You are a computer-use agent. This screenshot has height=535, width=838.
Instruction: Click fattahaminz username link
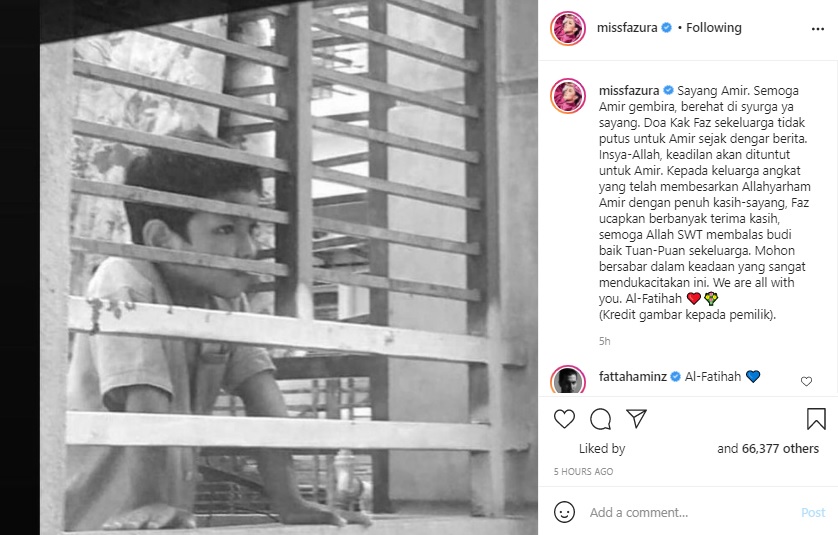(x=633, y=376)
